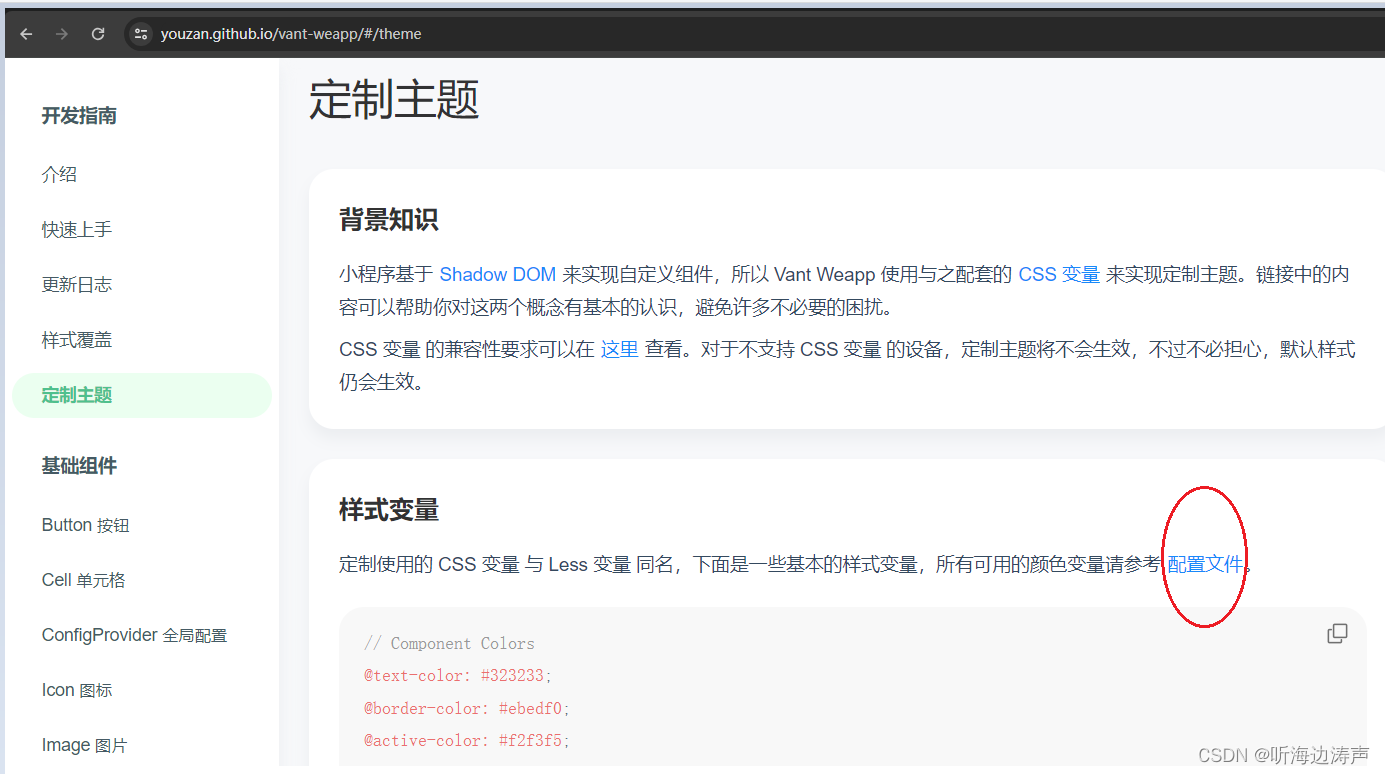Open 快速上手 in sidebar

click(x=77, y=230)
